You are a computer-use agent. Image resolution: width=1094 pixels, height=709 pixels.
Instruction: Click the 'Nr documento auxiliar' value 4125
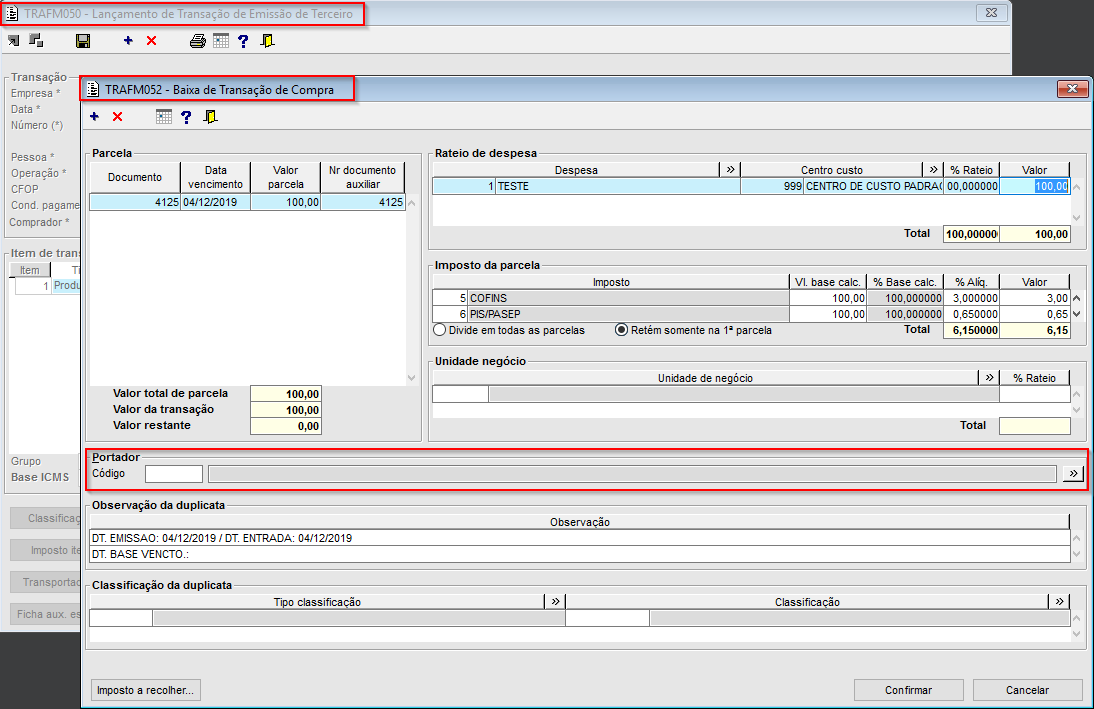(x=363, y=202)
